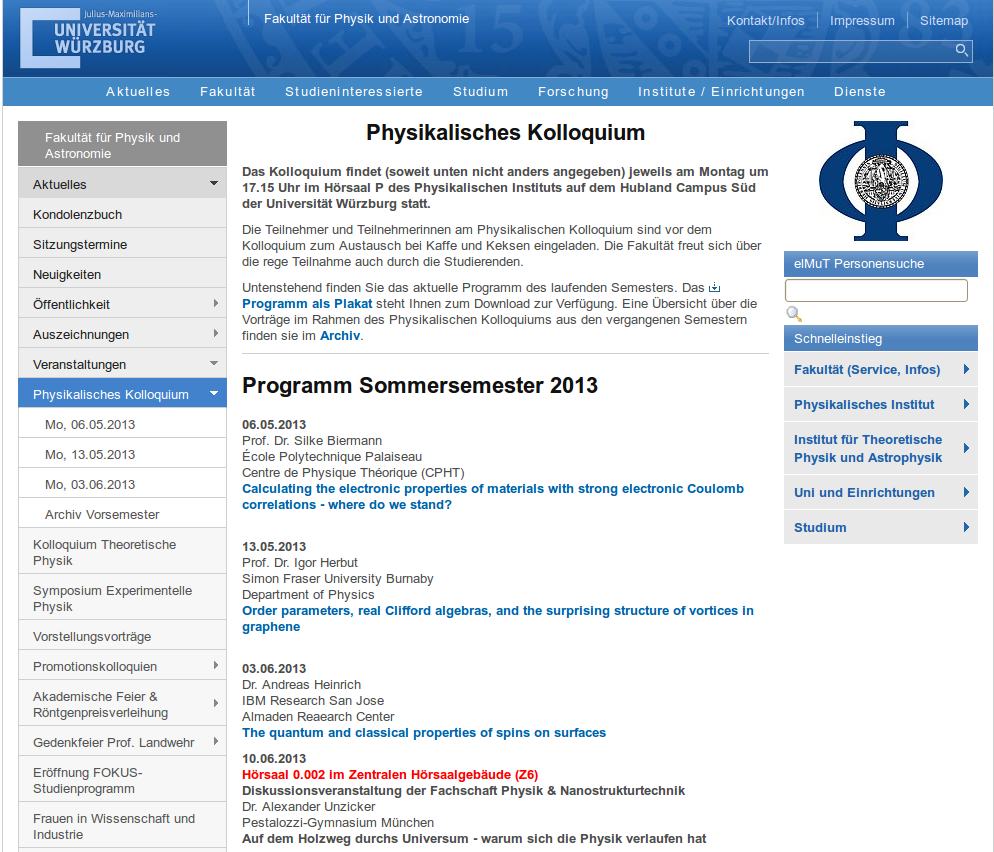Open the Programm als Plakat link
The image size is (994, 852).
coord(307,304)
